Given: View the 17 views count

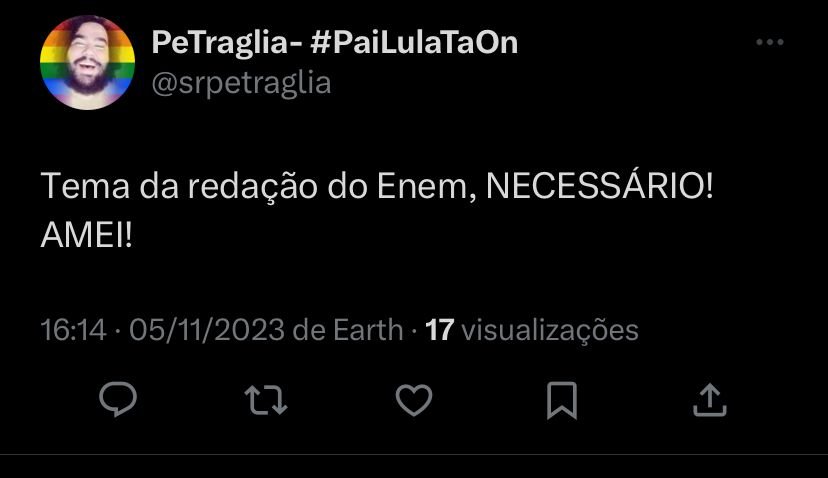Looking at the screenshot, I should pyautogui.click(x=439, y=330).
